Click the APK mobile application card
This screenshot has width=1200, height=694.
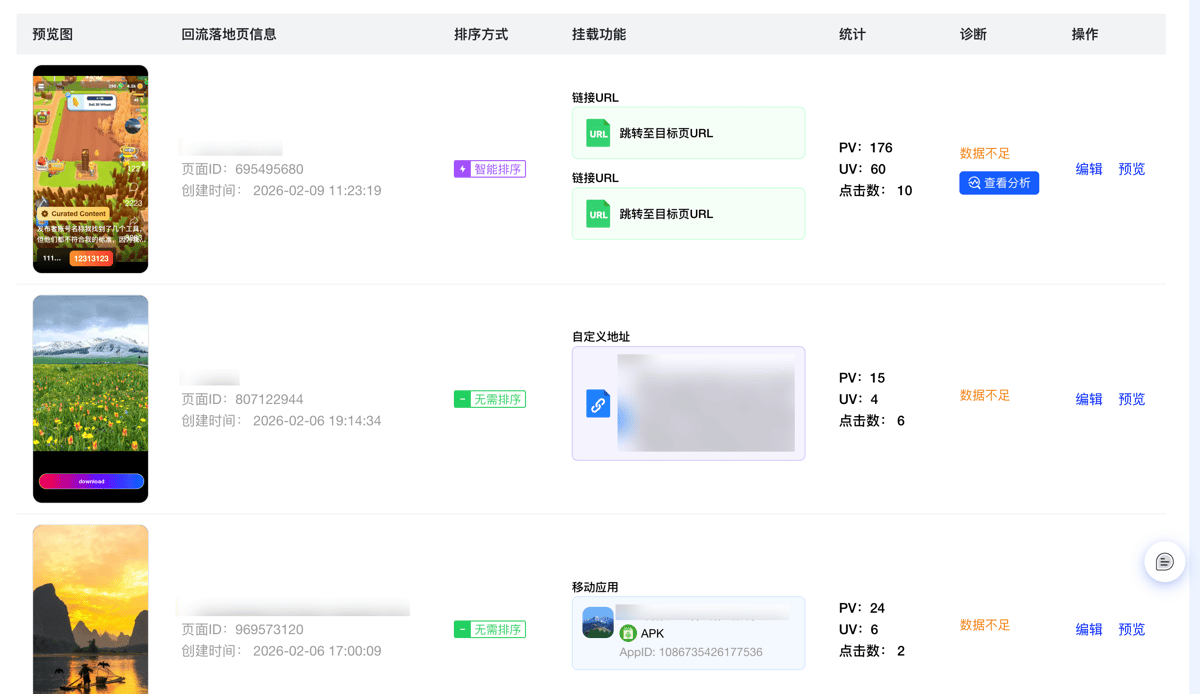tap(688, 633)
